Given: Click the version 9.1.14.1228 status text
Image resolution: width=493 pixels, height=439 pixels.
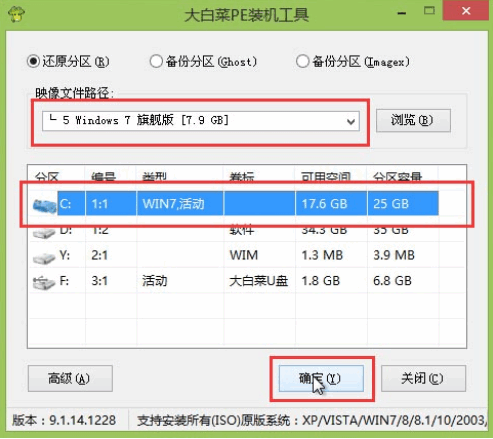Looking at the screenshot, I should 64,420.
